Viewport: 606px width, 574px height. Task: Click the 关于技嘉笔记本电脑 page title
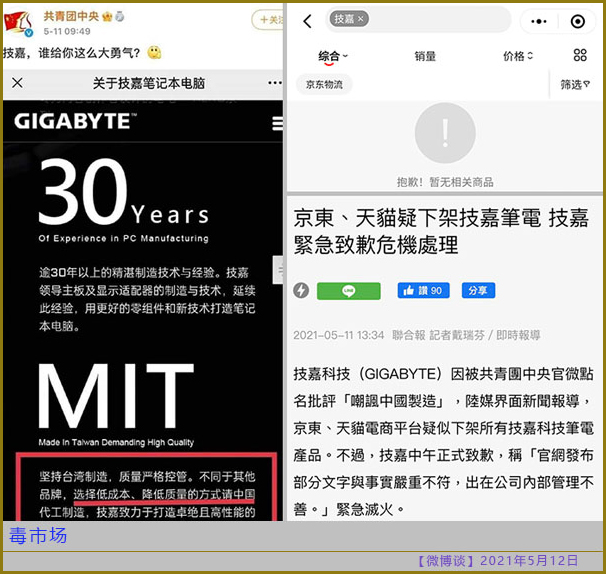(149, 83)
